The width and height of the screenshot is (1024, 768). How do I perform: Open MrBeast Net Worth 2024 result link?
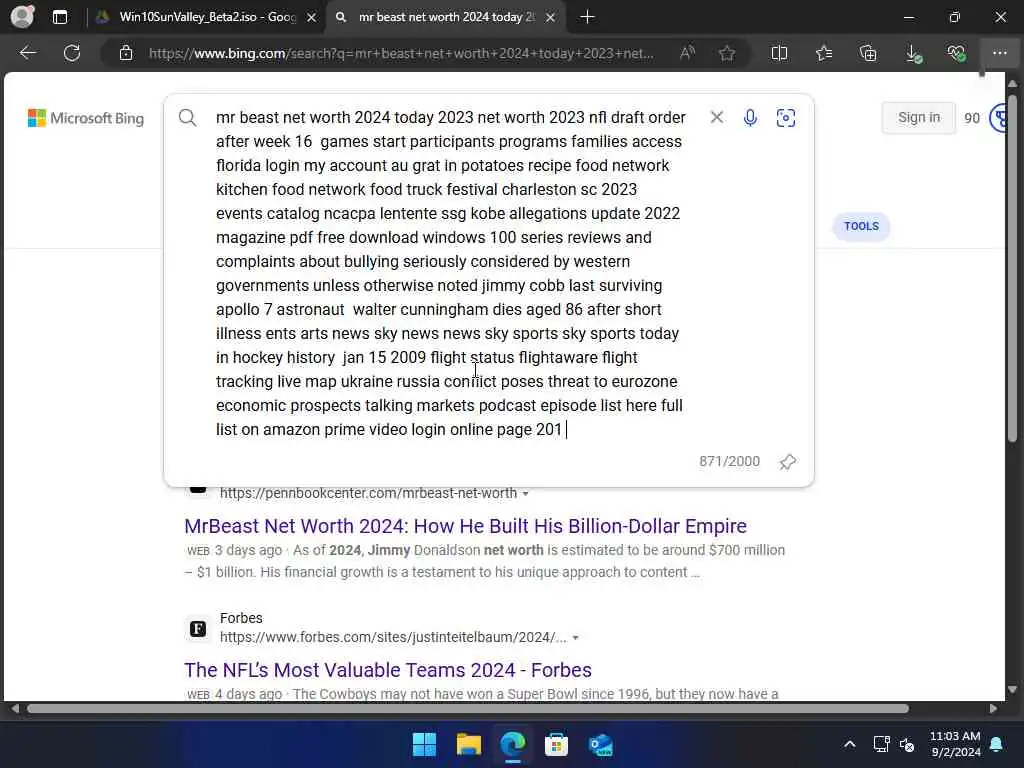[x=465, y=526]
